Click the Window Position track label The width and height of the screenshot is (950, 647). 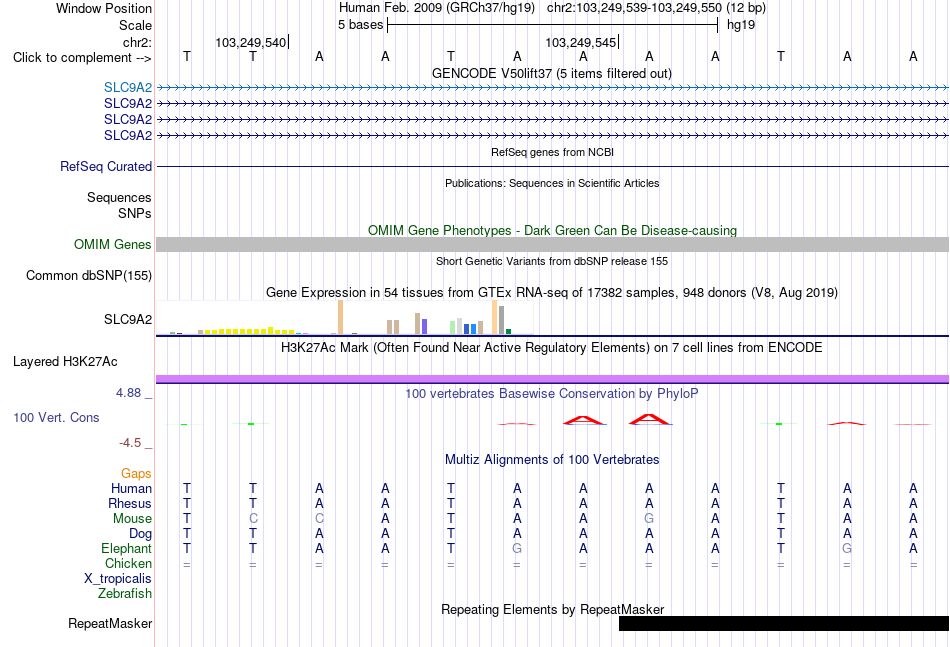pyautogui.click(x=104, y=8)
